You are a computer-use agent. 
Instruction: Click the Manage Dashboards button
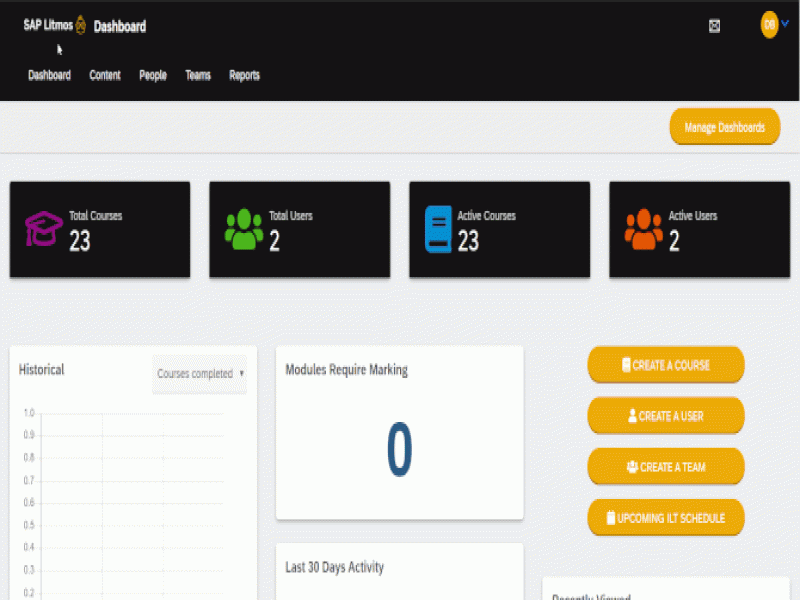point(724,126)
